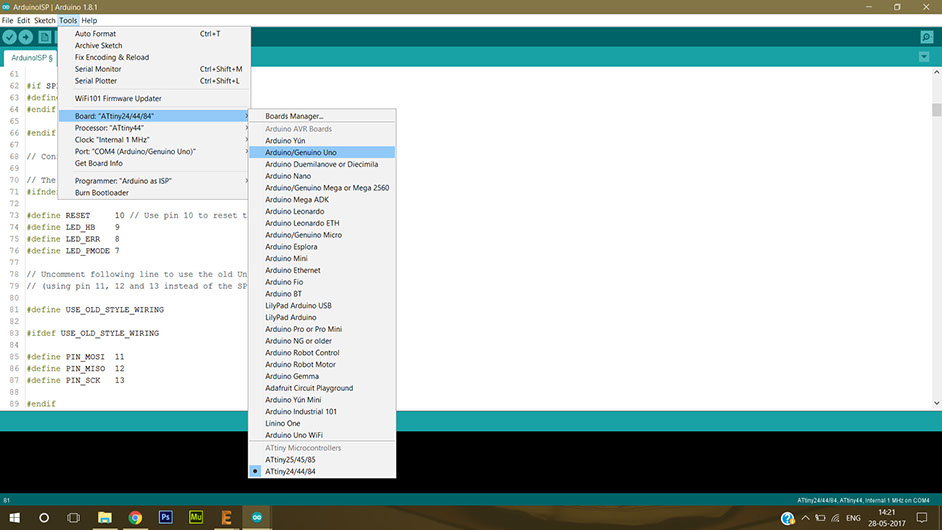Image resolution: width=942 pixels, height=530 pixels.
Task: Open the File menu
Action: click(7, 20)
